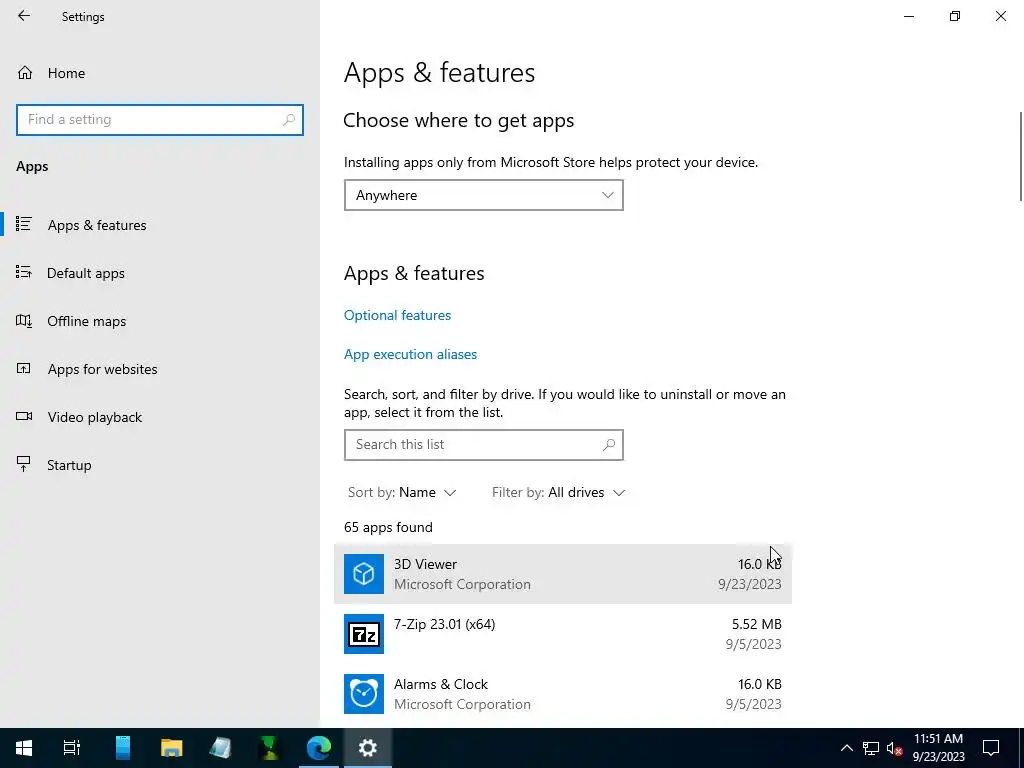Select the Alarms & Clock entry
Viewport: 1024px width, 768px height.
[x=562, y=694]
